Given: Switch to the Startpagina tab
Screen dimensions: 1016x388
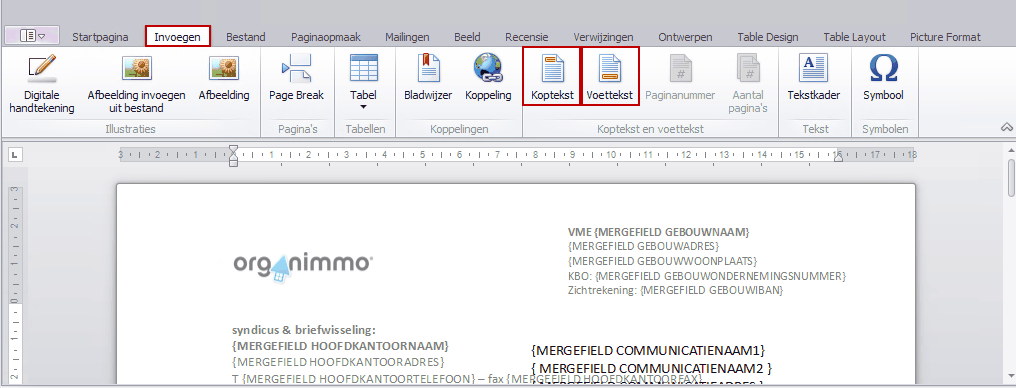Looking at the screenshot, I should click(x=100, y=37).
